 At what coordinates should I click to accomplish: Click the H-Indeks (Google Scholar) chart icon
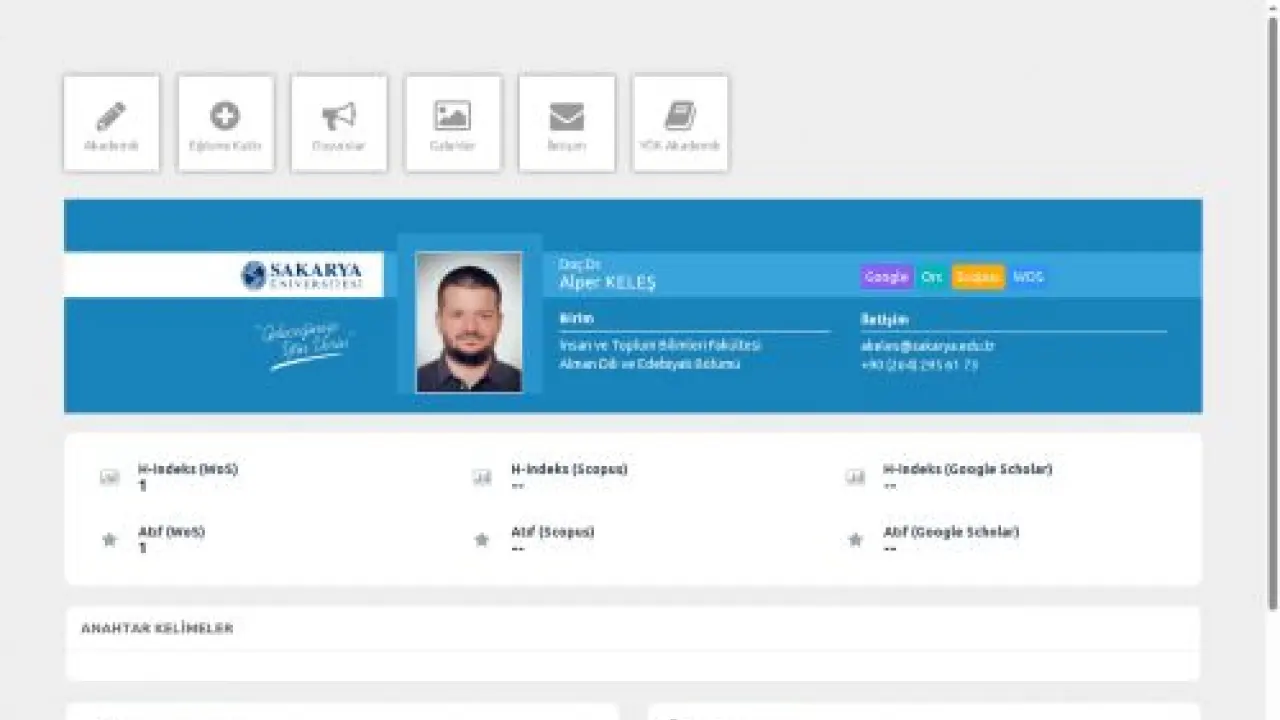(x=855, y=477)
